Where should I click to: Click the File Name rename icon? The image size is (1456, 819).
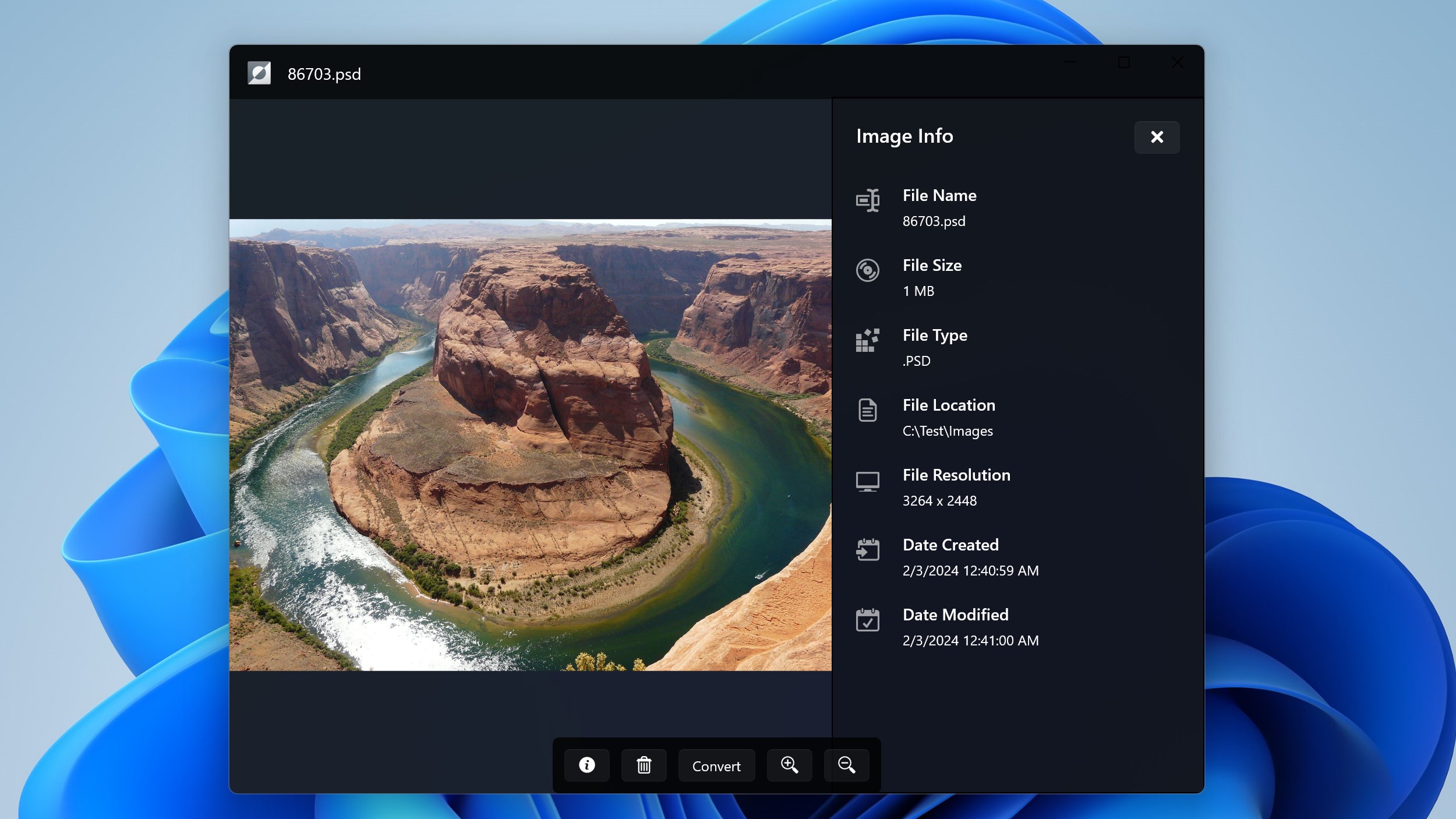867,200
